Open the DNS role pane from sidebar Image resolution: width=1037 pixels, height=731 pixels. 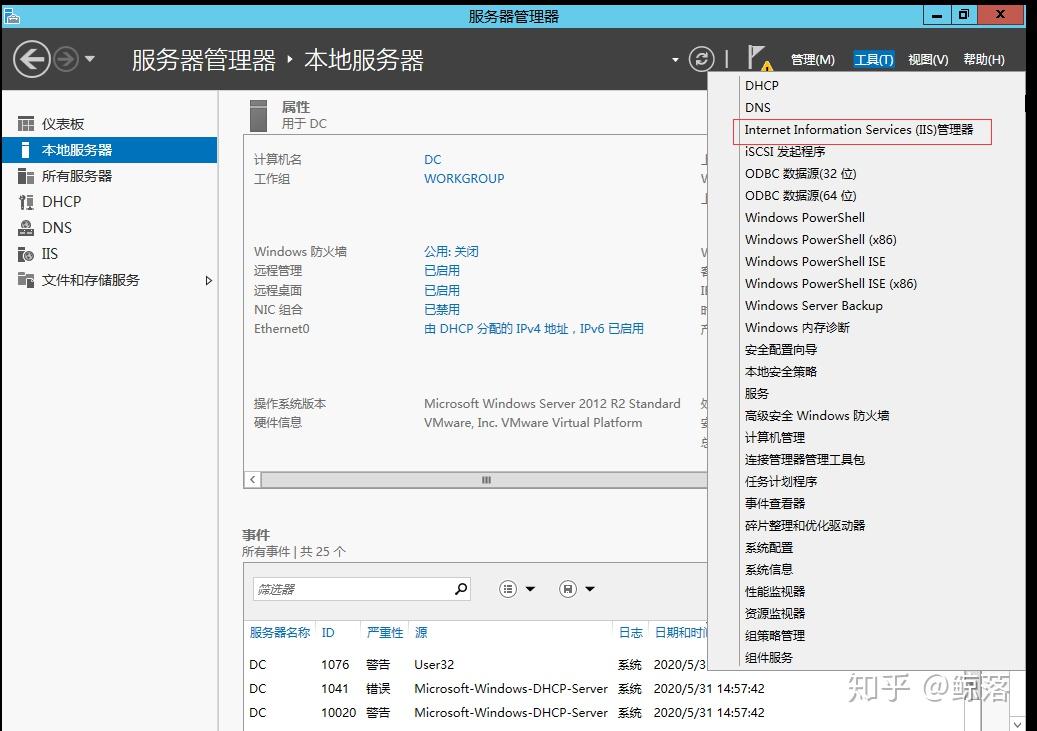click(56, 227)
